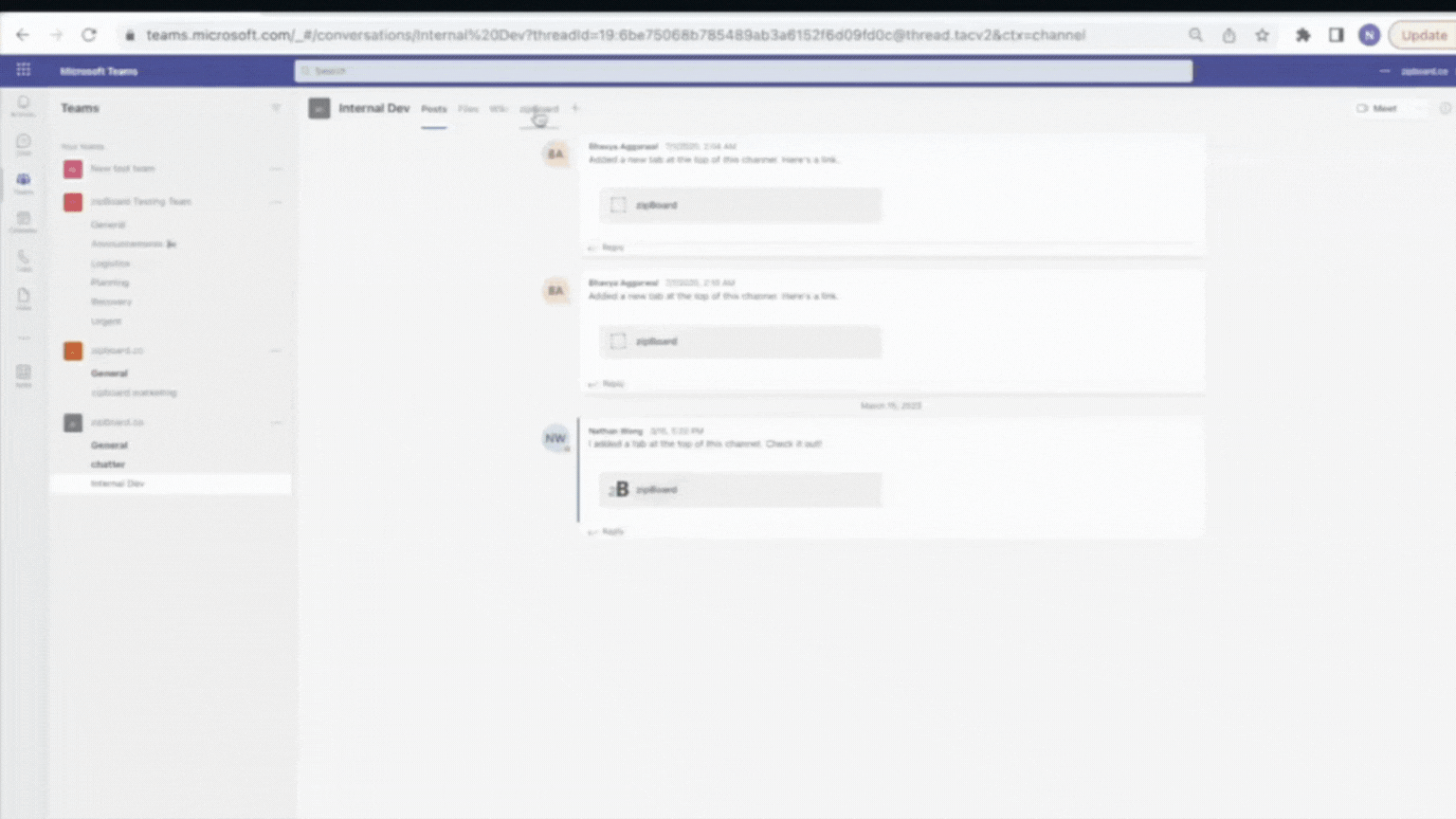This screenshot has width=1456, height=819.
Task: Open more options for orange zipboard.co team
Action: pos(276,351)
